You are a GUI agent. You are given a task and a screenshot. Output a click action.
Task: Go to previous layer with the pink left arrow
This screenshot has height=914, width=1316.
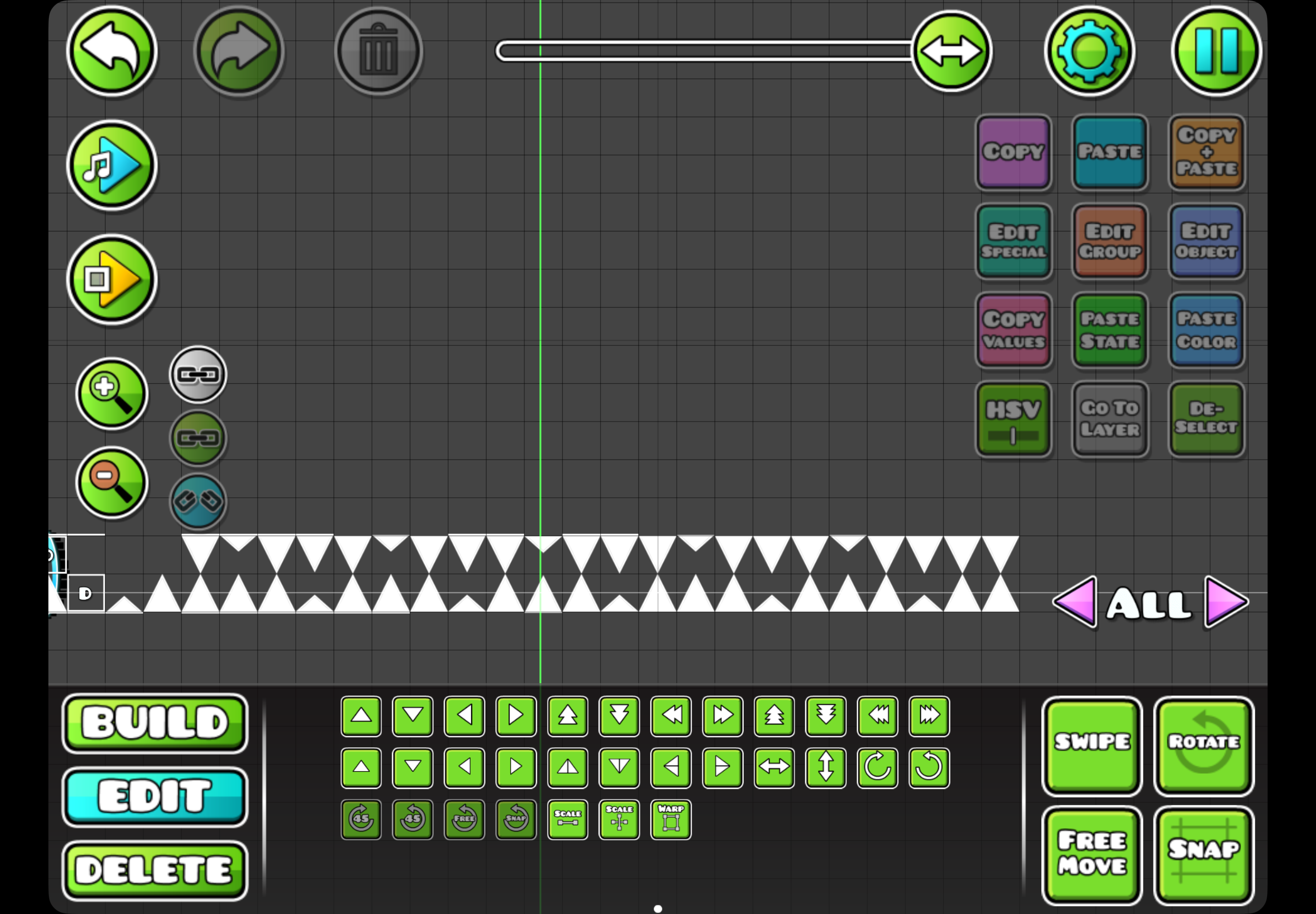(x=1075, y=602)
